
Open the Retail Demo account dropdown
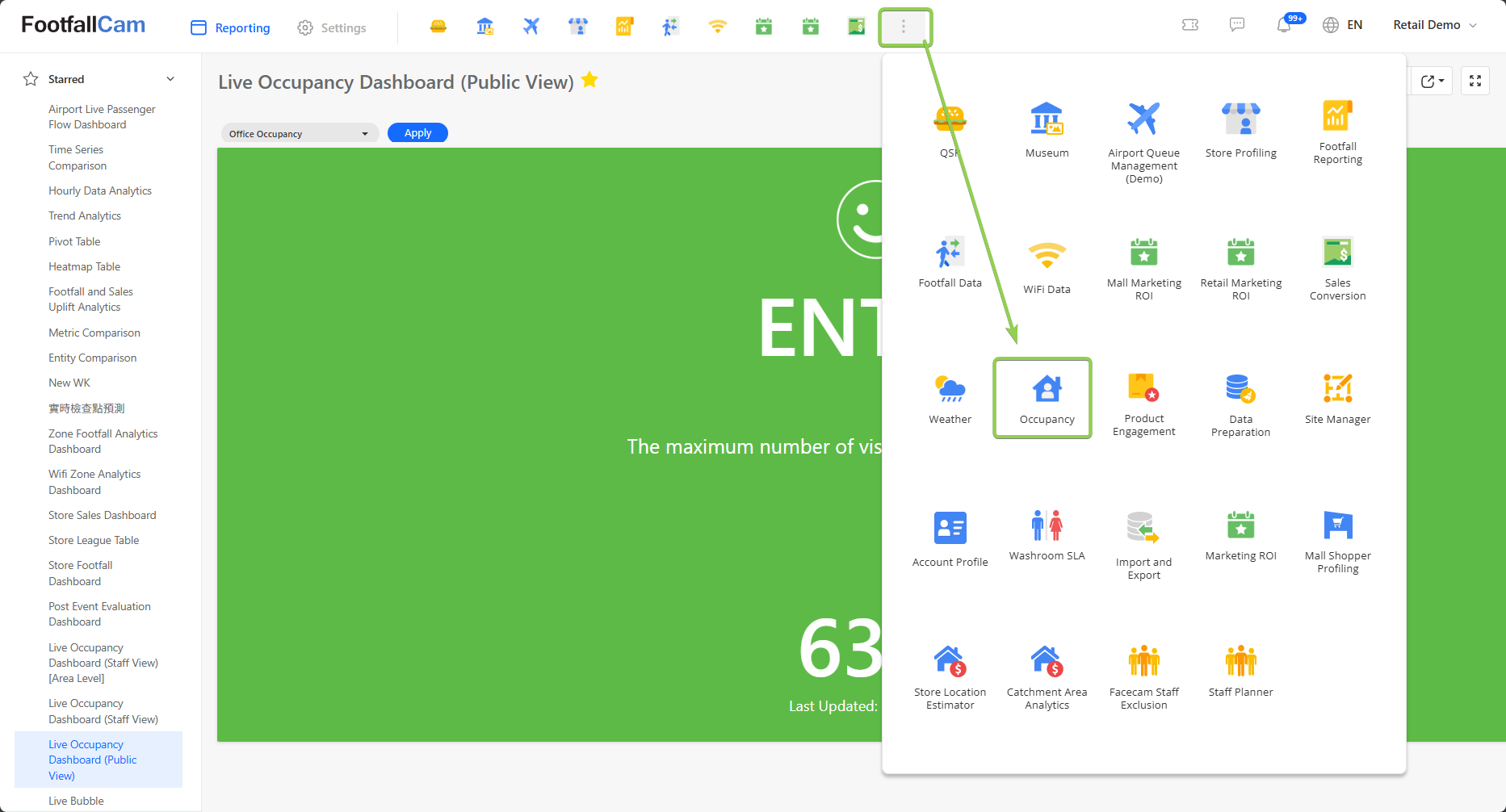coord(1435,25)
